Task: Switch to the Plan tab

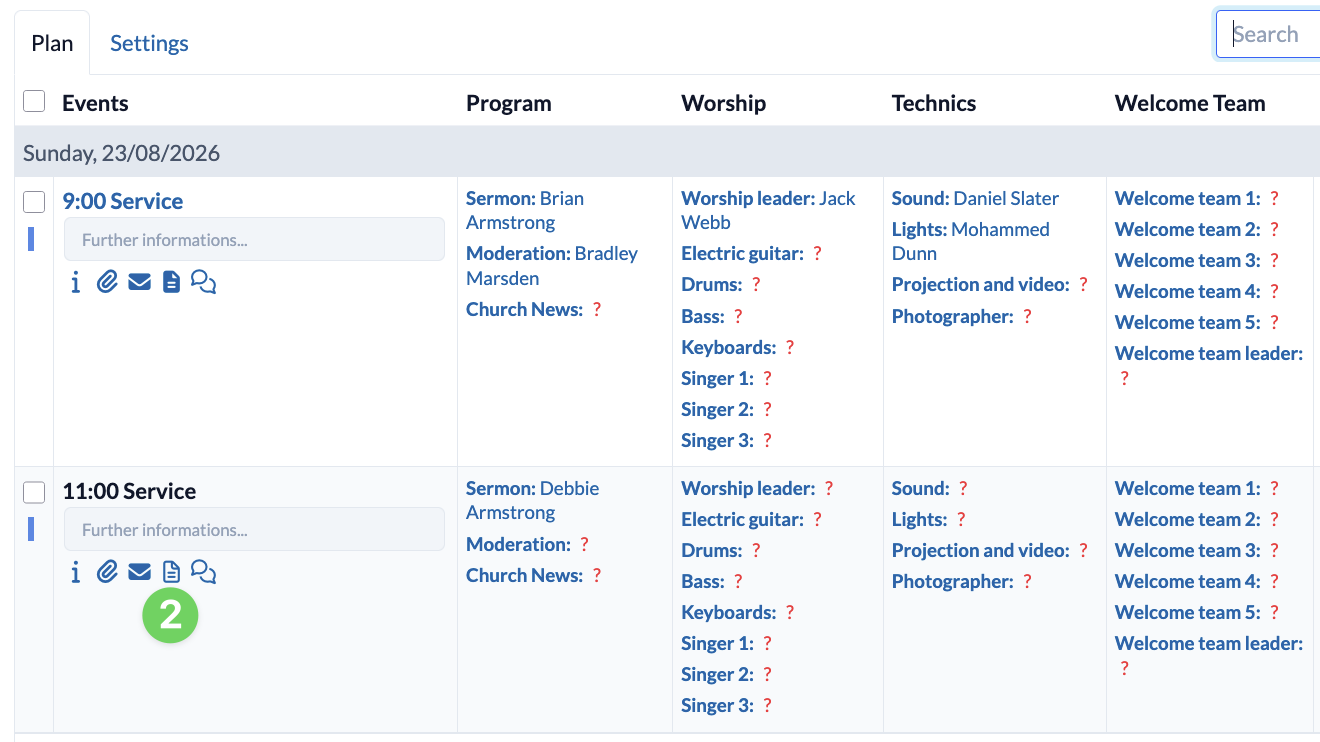Action: (52, 43)
